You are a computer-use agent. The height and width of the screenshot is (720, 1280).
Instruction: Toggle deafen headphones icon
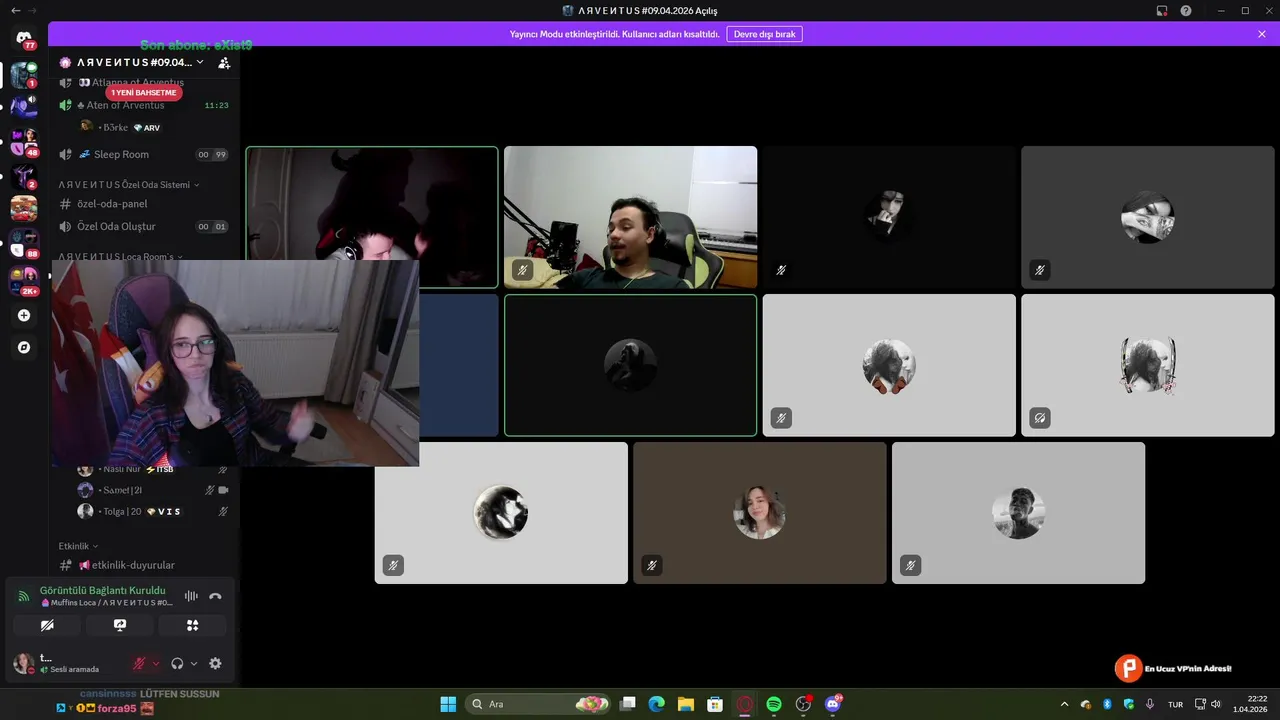pos(177,663)
